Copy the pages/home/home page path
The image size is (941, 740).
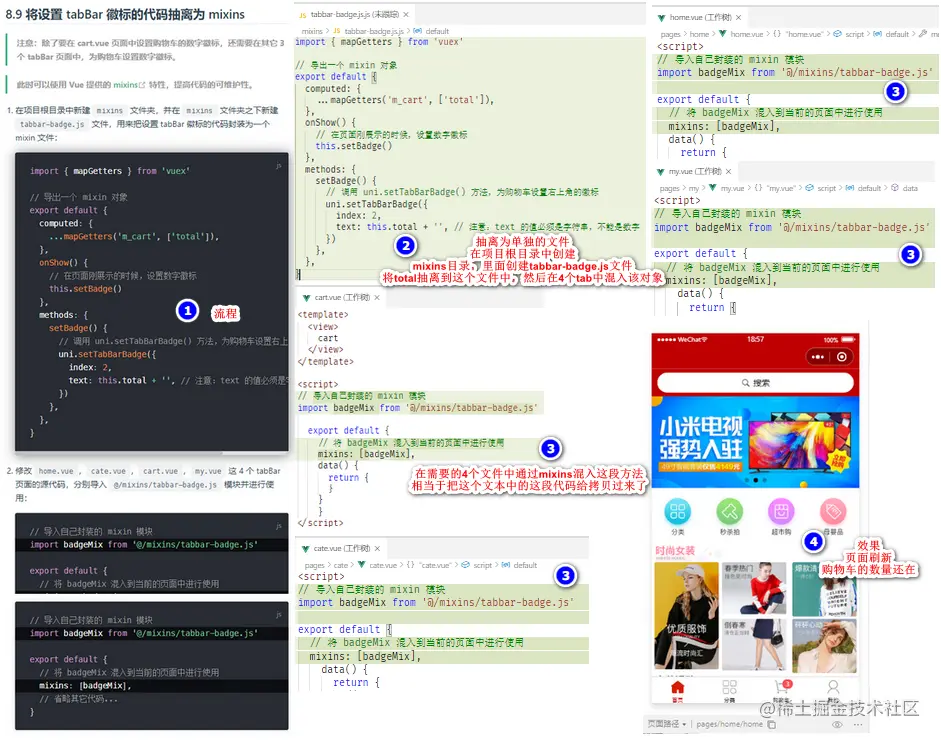pos(772,724)
